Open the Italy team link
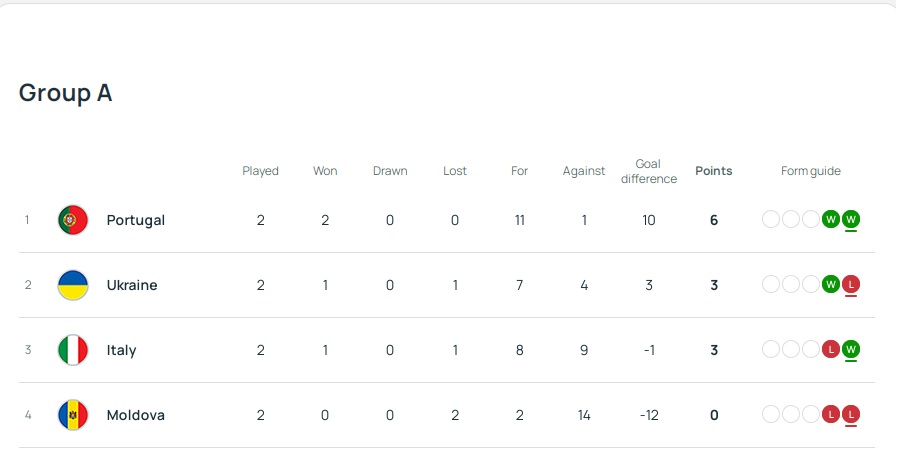The height and width of the screenshot is (450, 898). pos(122,350)
